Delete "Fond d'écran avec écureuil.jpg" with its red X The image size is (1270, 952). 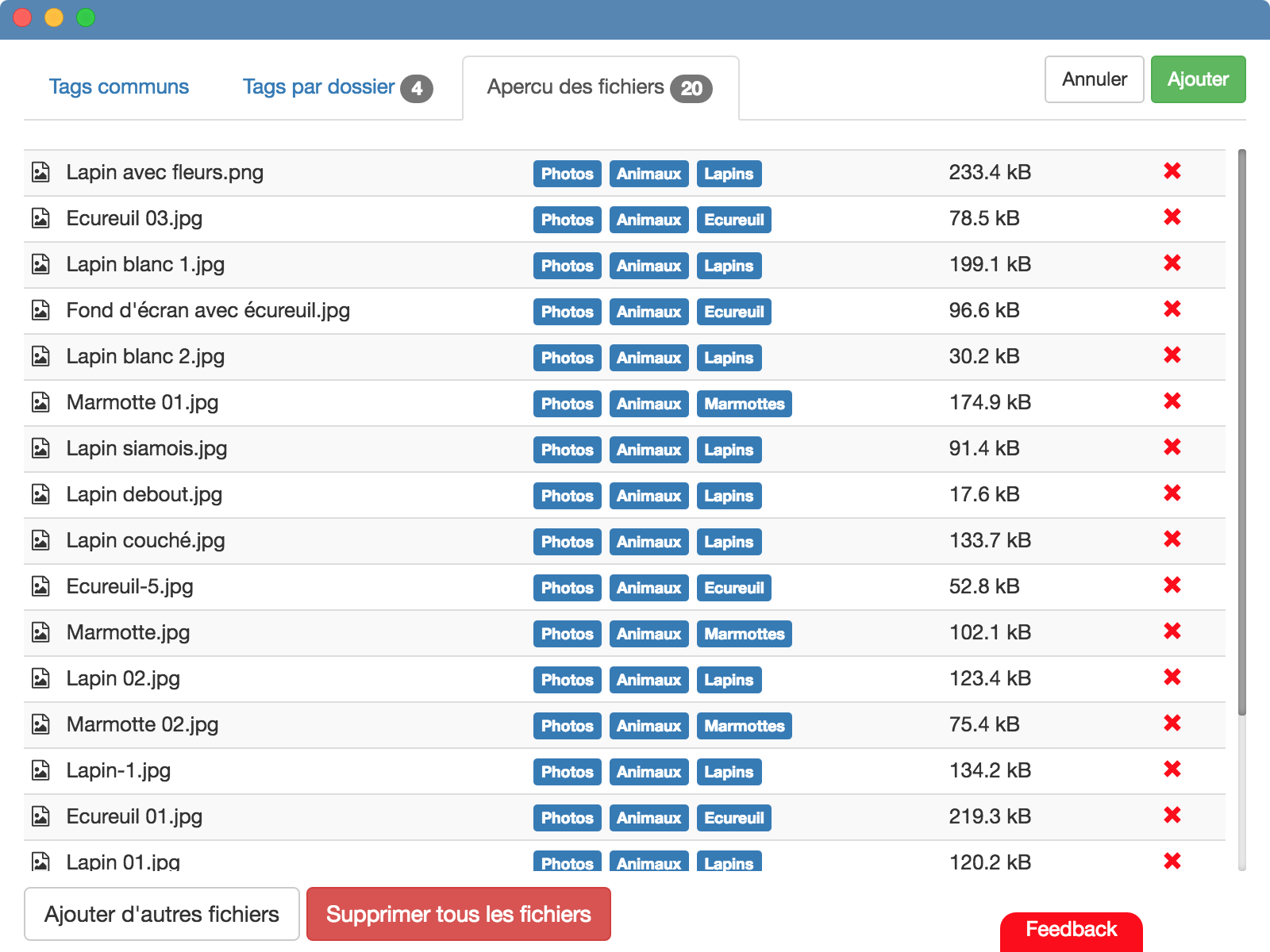coord(1172,310)
